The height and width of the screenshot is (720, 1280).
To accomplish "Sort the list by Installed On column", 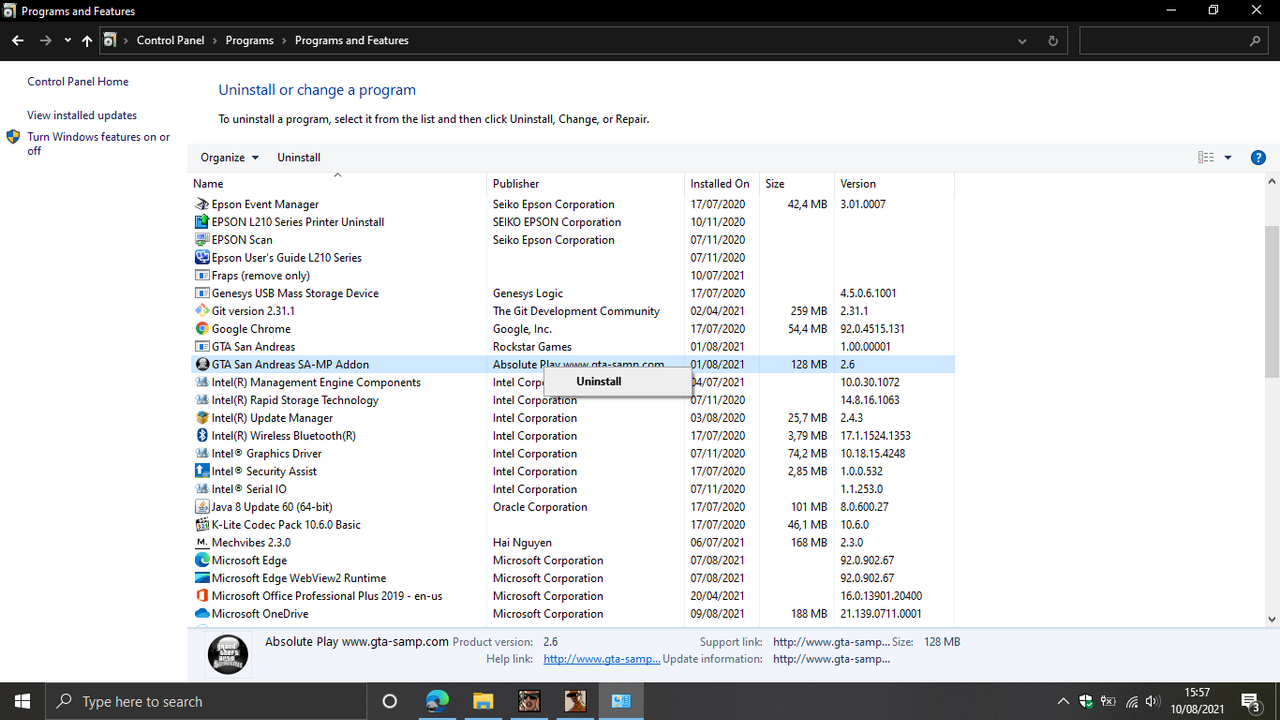I will click(x=722, y=184).
